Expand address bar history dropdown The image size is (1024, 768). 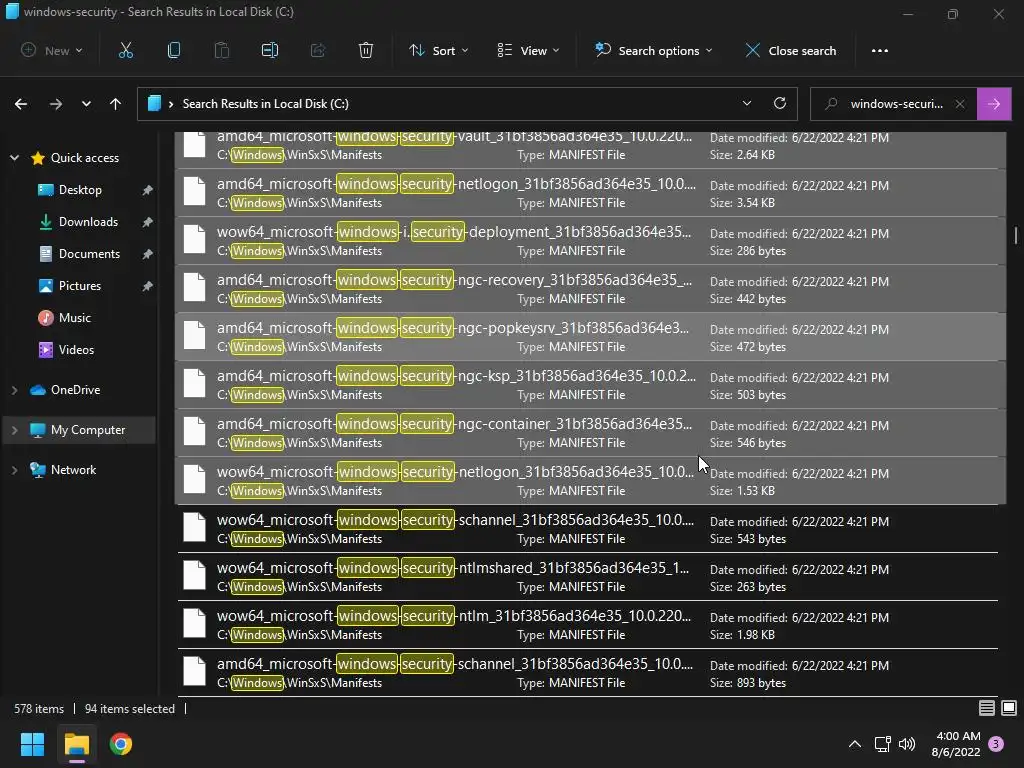(x=746, y=103)
